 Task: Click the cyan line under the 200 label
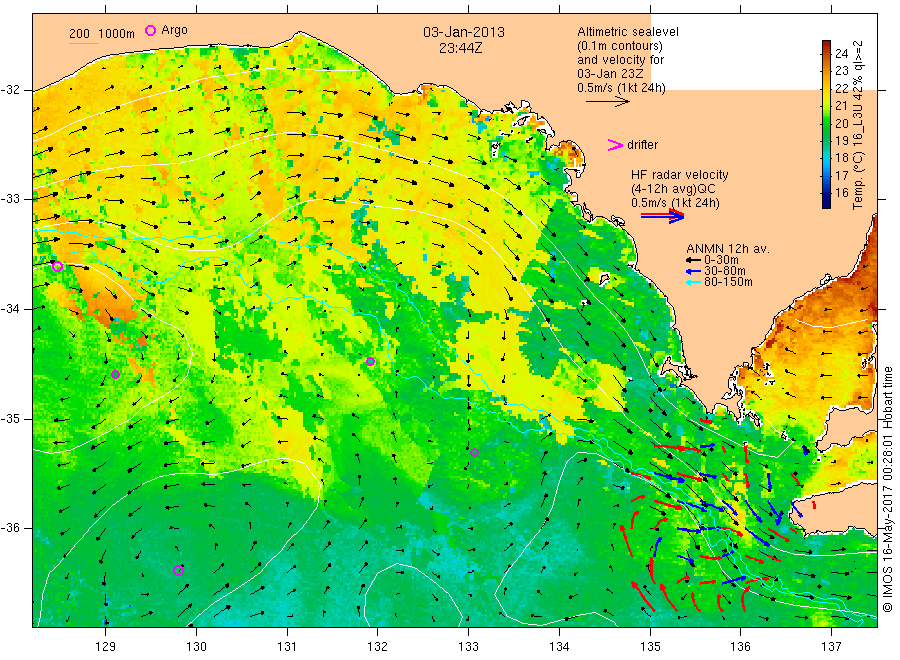(x=83, y=43)
